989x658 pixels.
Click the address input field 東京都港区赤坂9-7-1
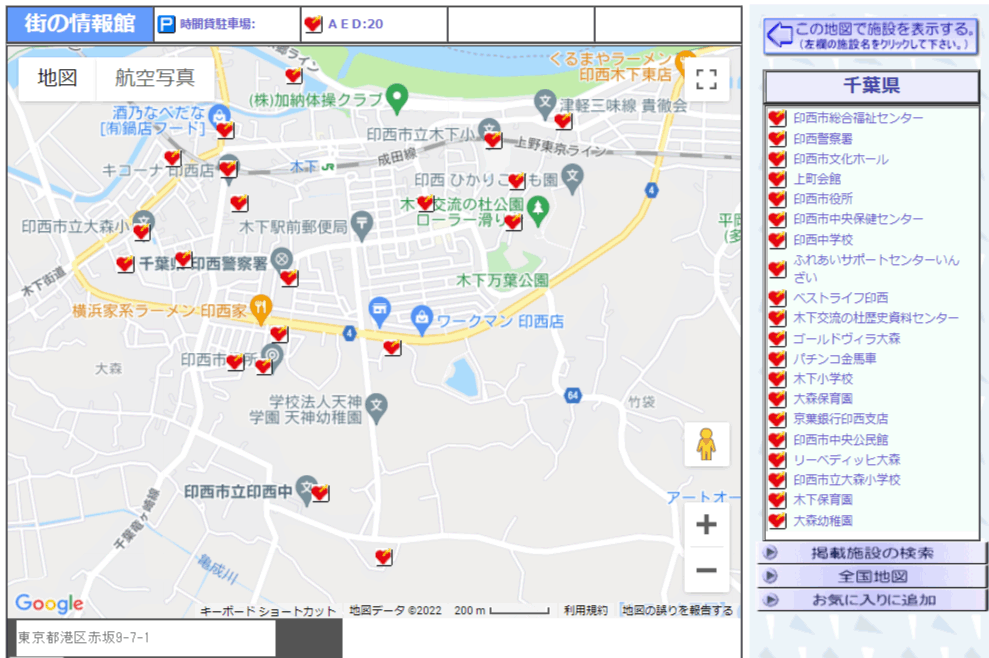(x=146, y=638)
